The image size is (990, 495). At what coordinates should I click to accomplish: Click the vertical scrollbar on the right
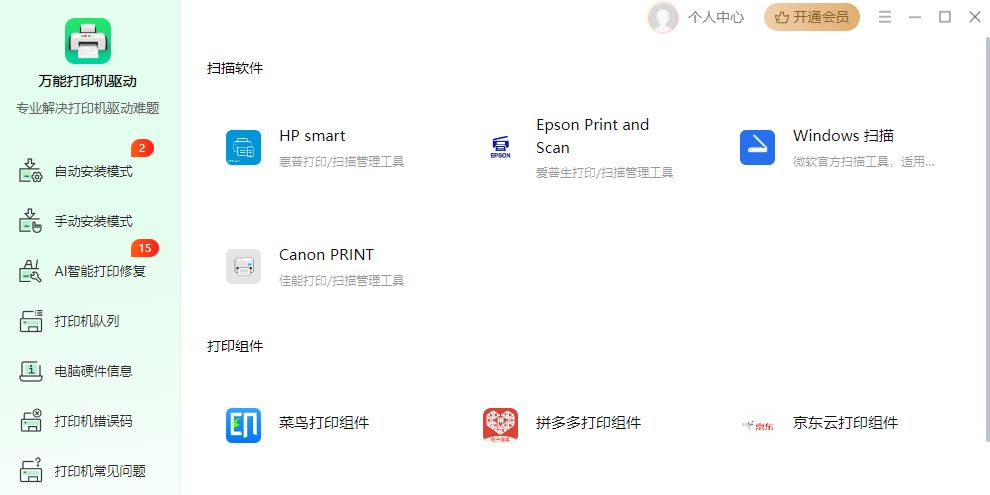pyautogui.click(x=987, y=240)
